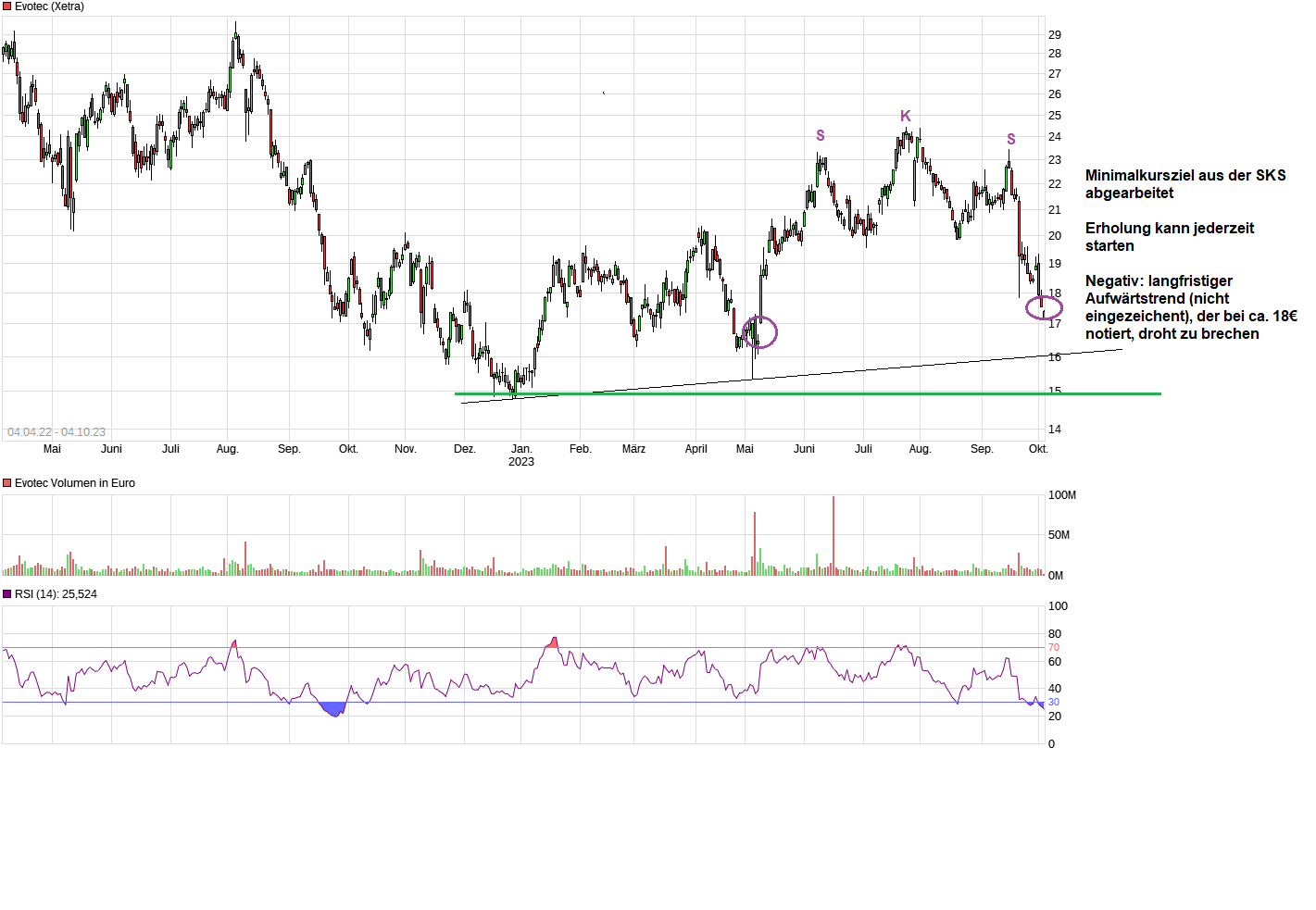
Task: Click the price axis label 14
Action: click(1055, 430)
